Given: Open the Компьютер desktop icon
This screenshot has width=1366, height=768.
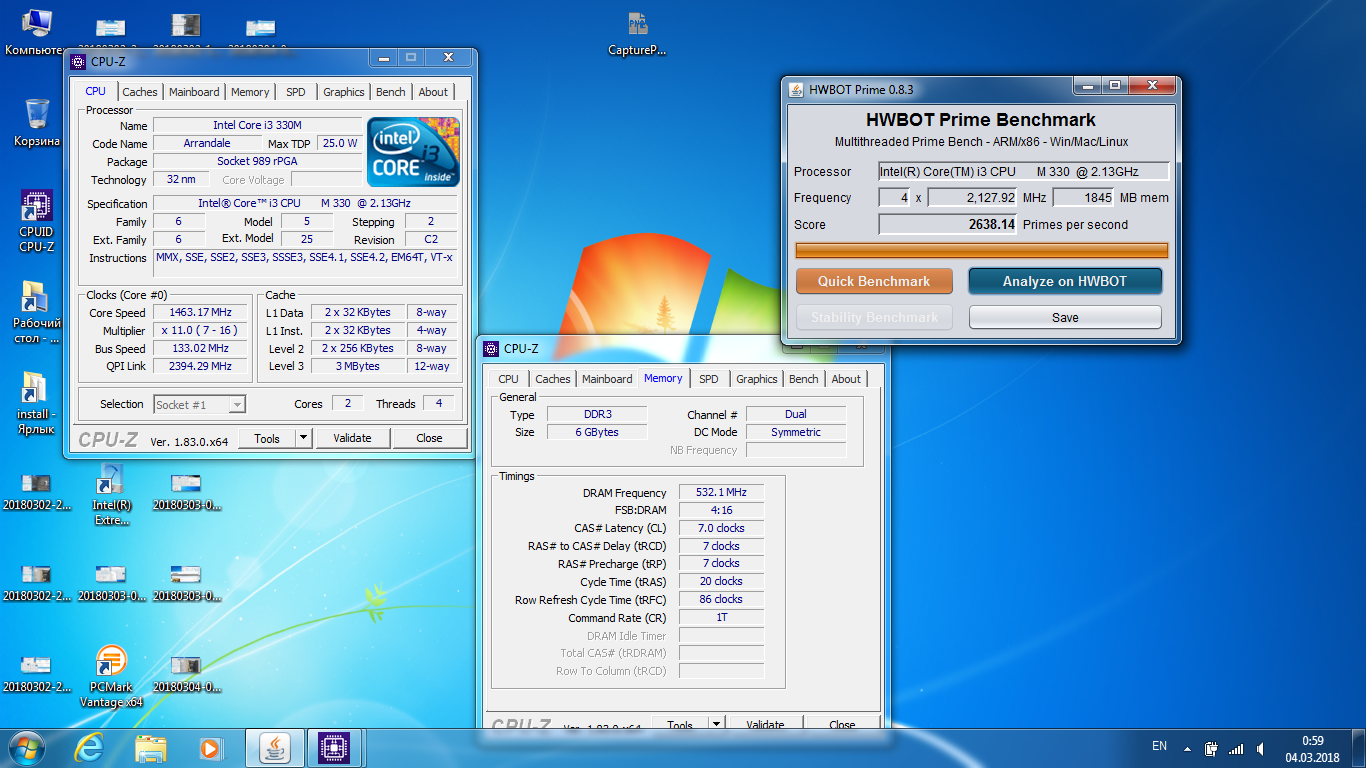Looking at the screenshot, I should 36,32.
